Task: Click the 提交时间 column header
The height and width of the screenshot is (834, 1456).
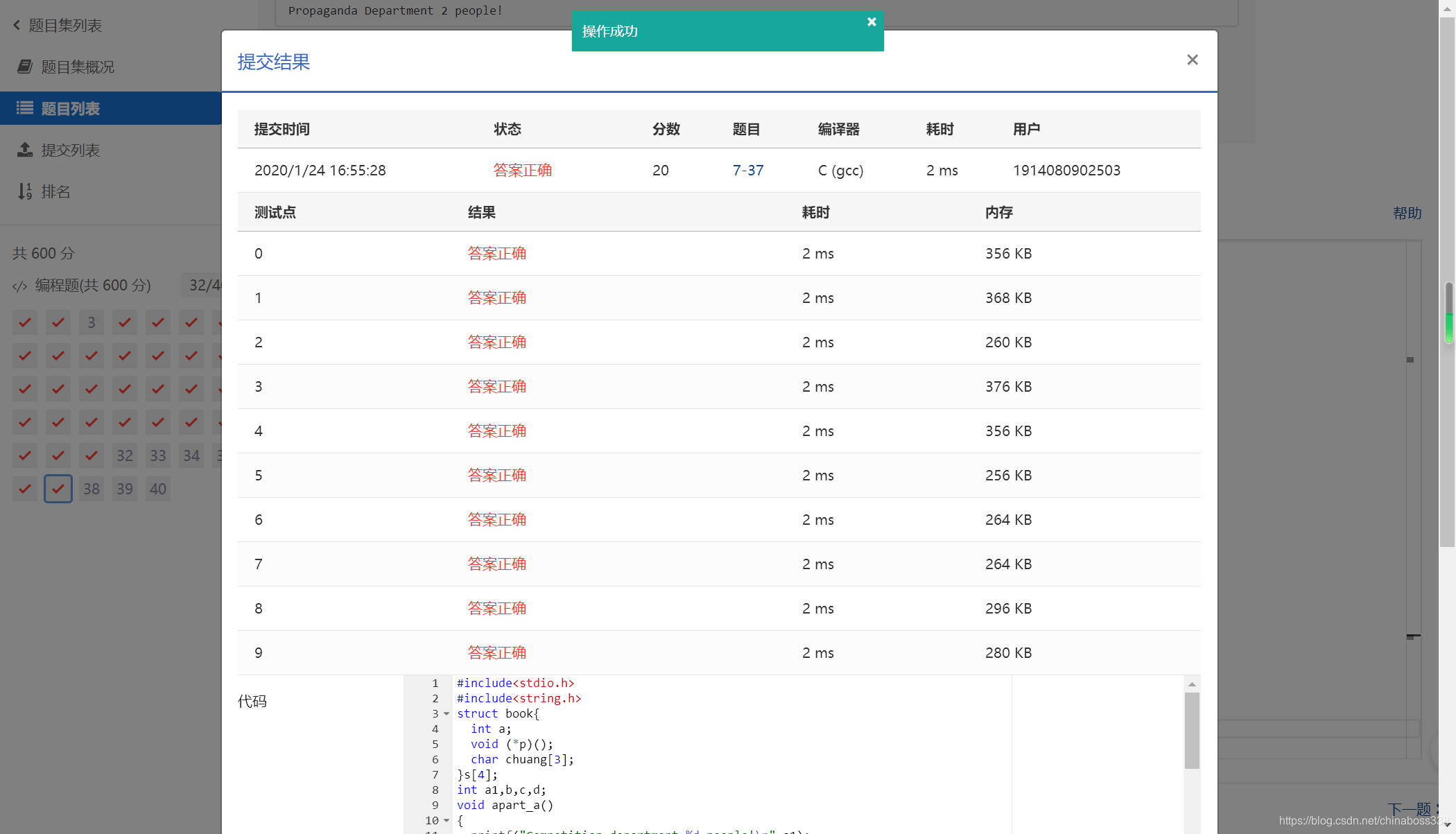Action: (282, 130)
